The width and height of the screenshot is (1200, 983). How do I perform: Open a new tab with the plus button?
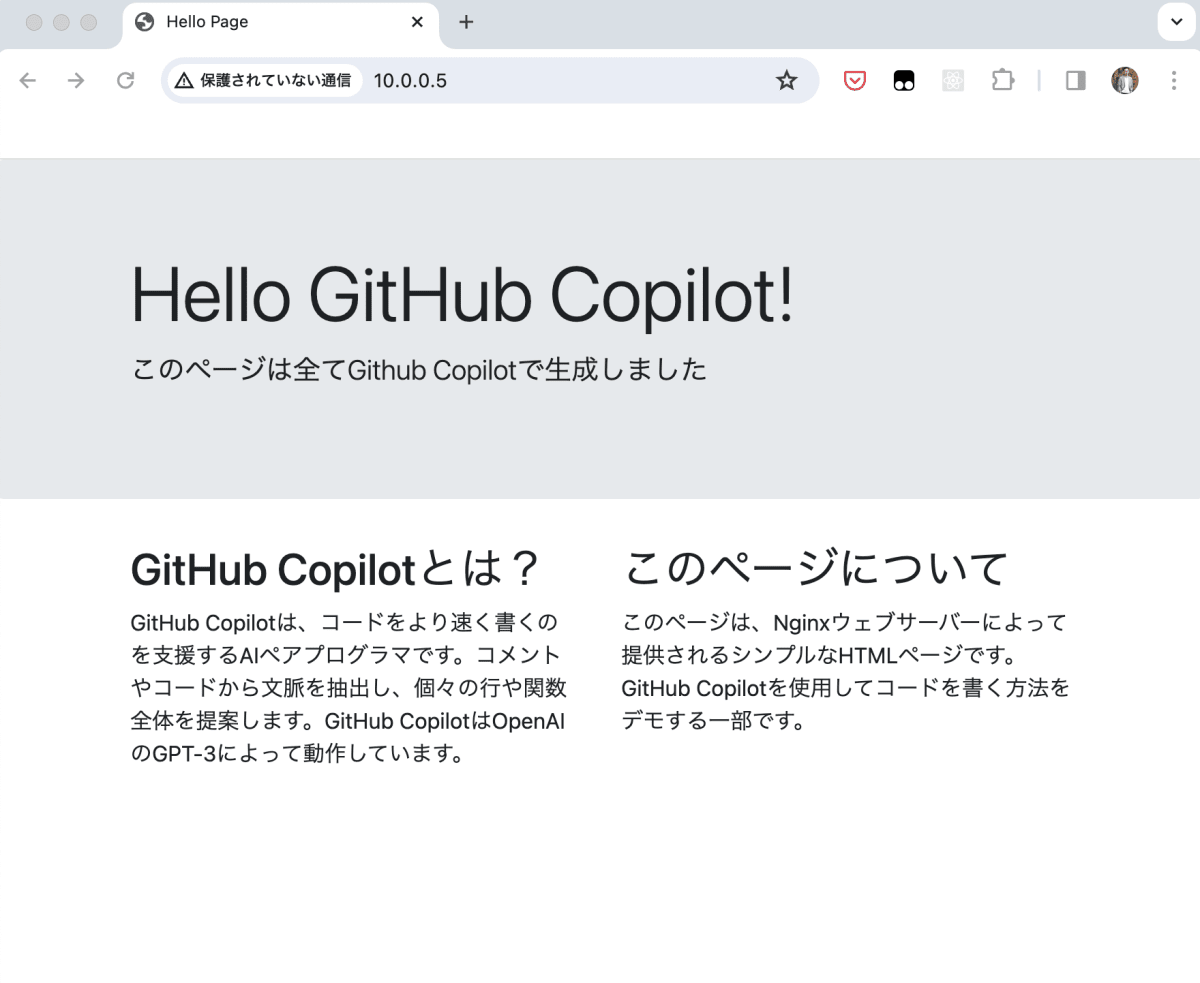point(466,22)
